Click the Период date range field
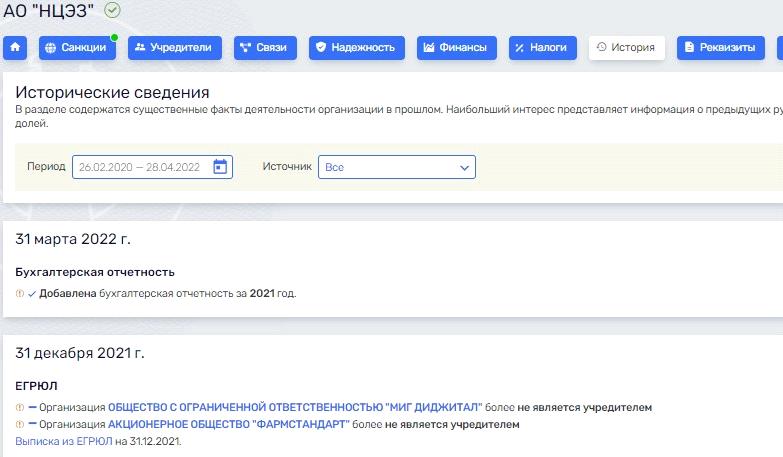The image size is (783, 457). click(152, 167)
